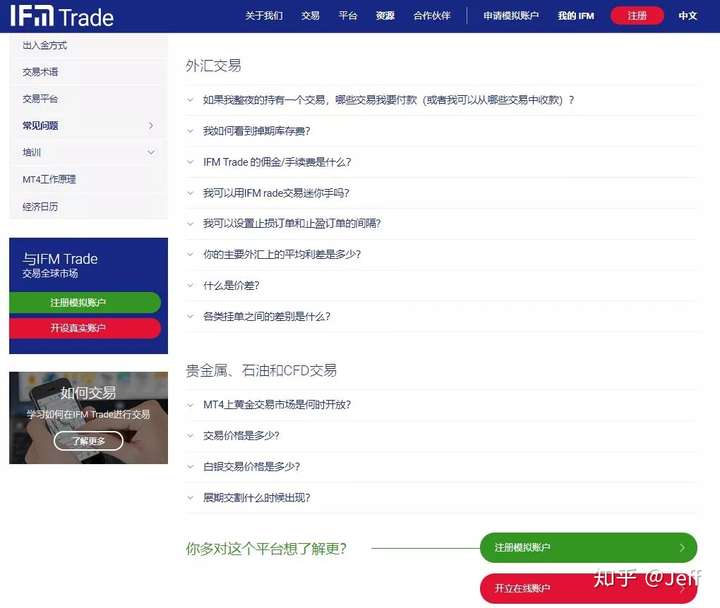Expand chevron for 平均利差 question
The height and width of the screenshot is (608, 720).
click(x=190, y=254)
